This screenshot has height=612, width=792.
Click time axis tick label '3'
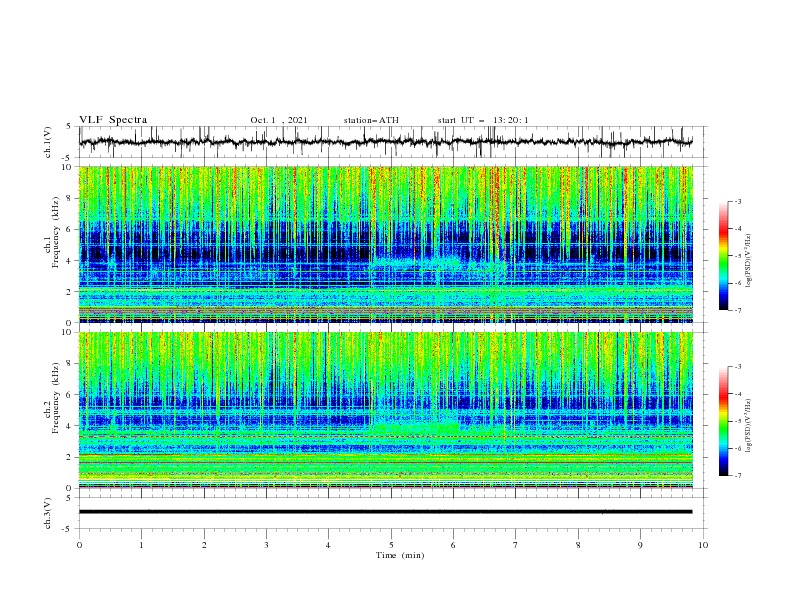(266, 545)
